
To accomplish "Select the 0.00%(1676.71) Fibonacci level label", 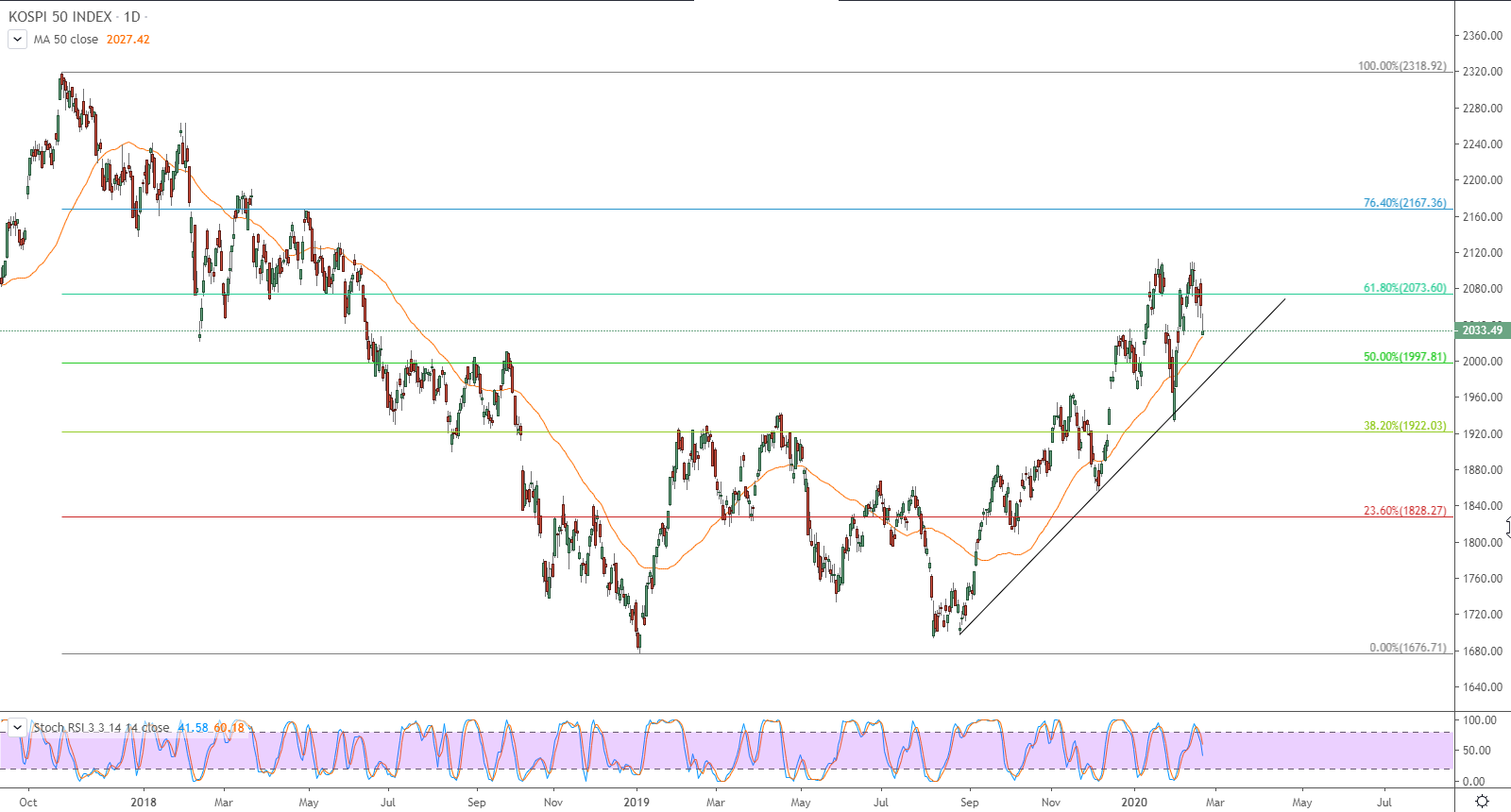I will click(x=1408, y=648).
